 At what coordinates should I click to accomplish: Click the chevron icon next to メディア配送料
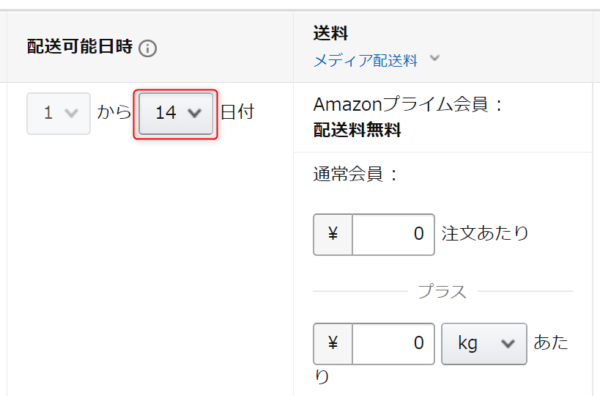point(434,59)
